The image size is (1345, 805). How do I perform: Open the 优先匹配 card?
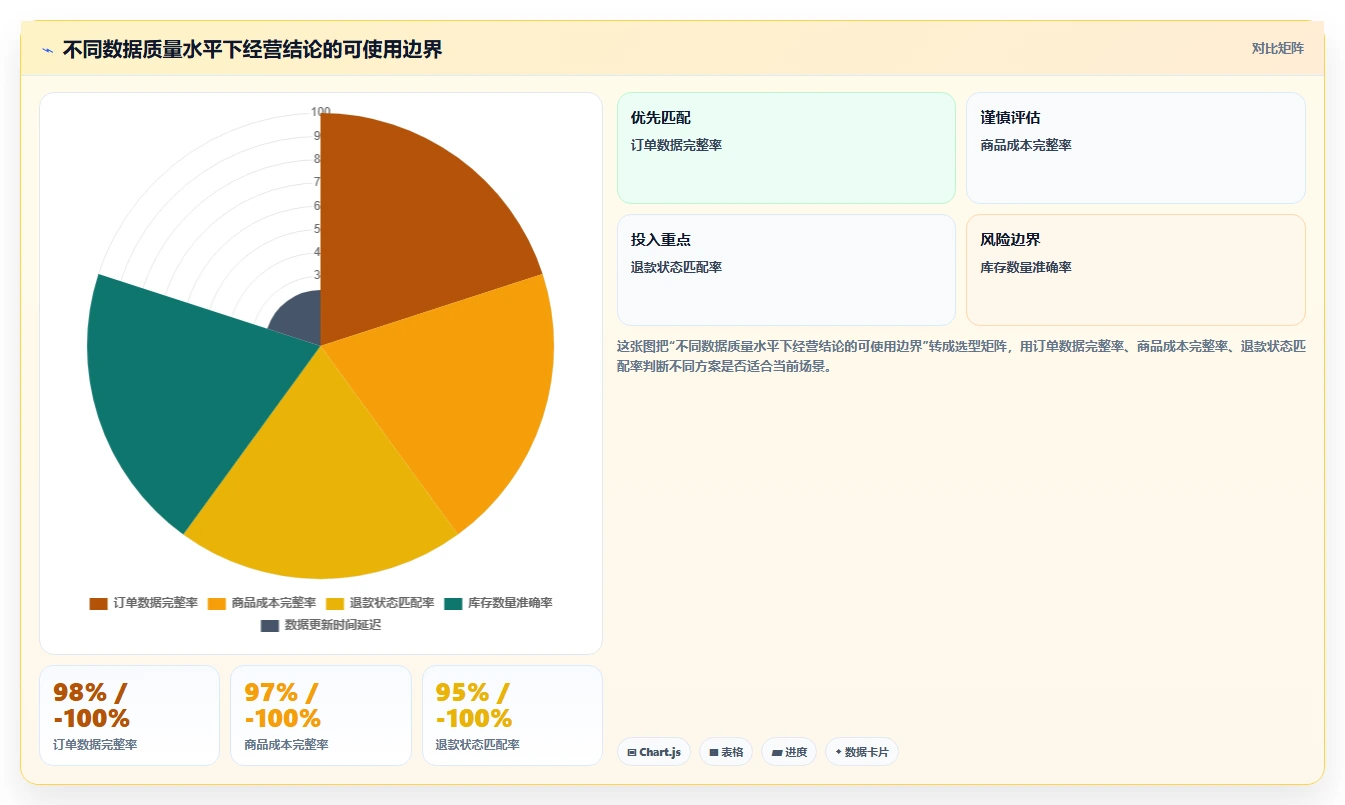(786, 148)
